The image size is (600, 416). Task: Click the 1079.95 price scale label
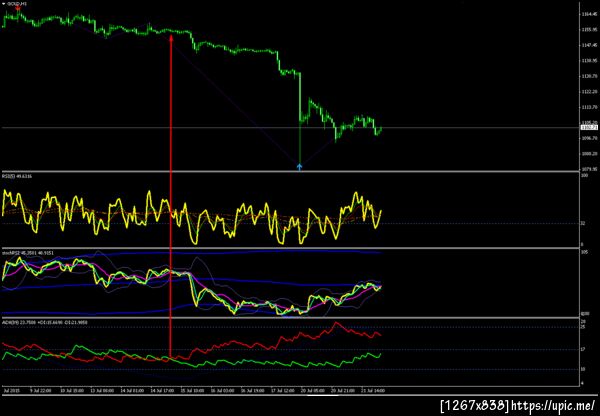coord(589,169)
